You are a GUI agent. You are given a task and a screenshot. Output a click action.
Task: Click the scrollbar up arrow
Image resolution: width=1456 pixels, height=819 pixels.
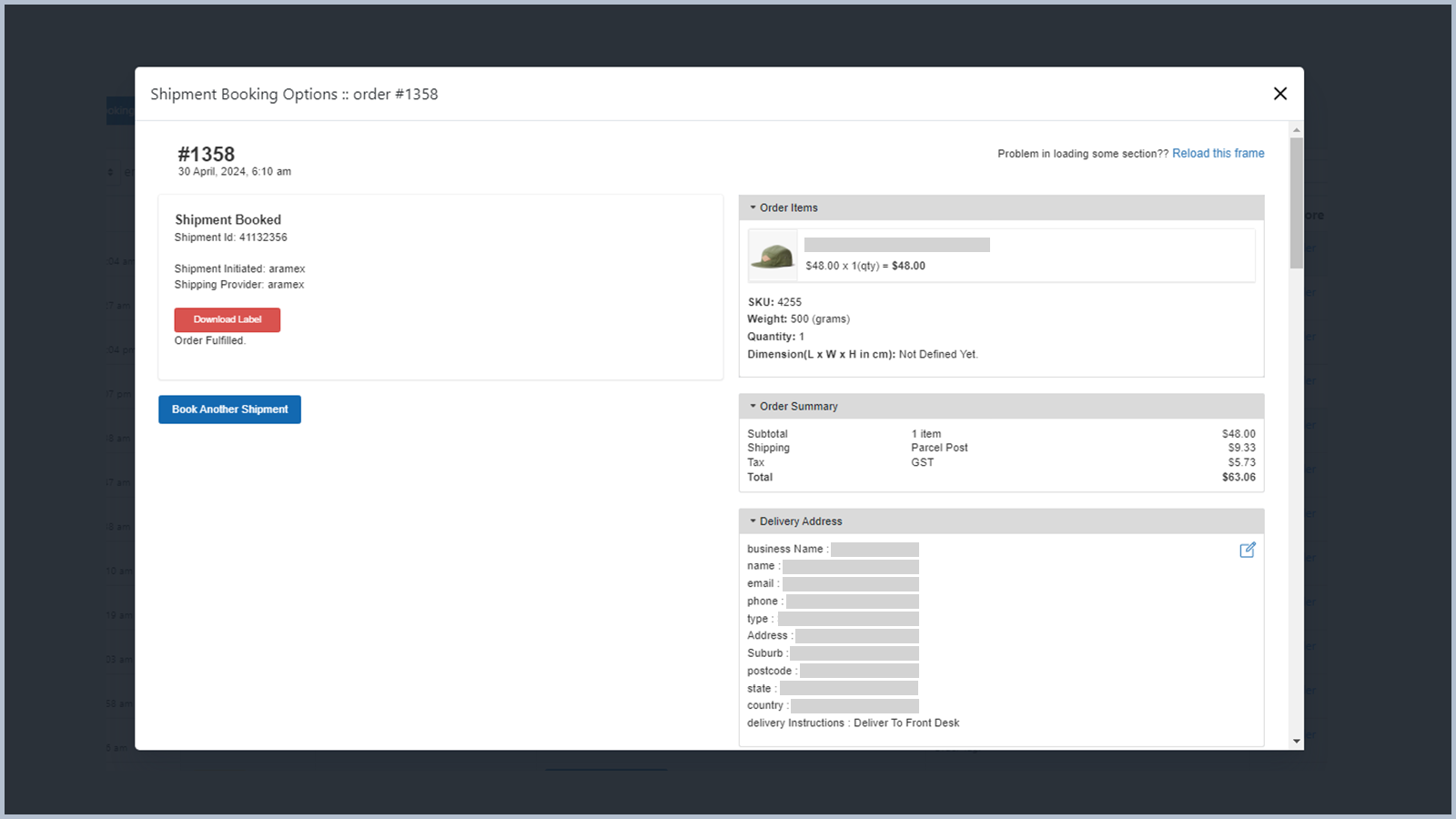(1297, 130)
